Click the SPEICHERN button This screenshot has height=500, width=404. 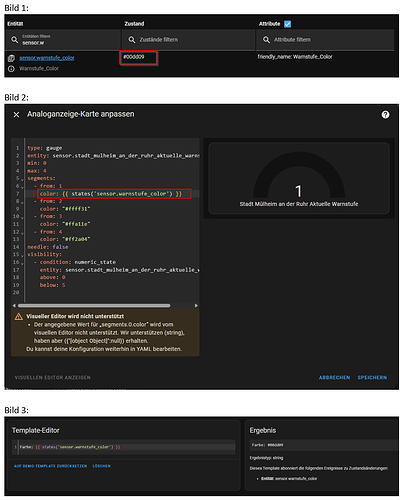coord(372,377)
